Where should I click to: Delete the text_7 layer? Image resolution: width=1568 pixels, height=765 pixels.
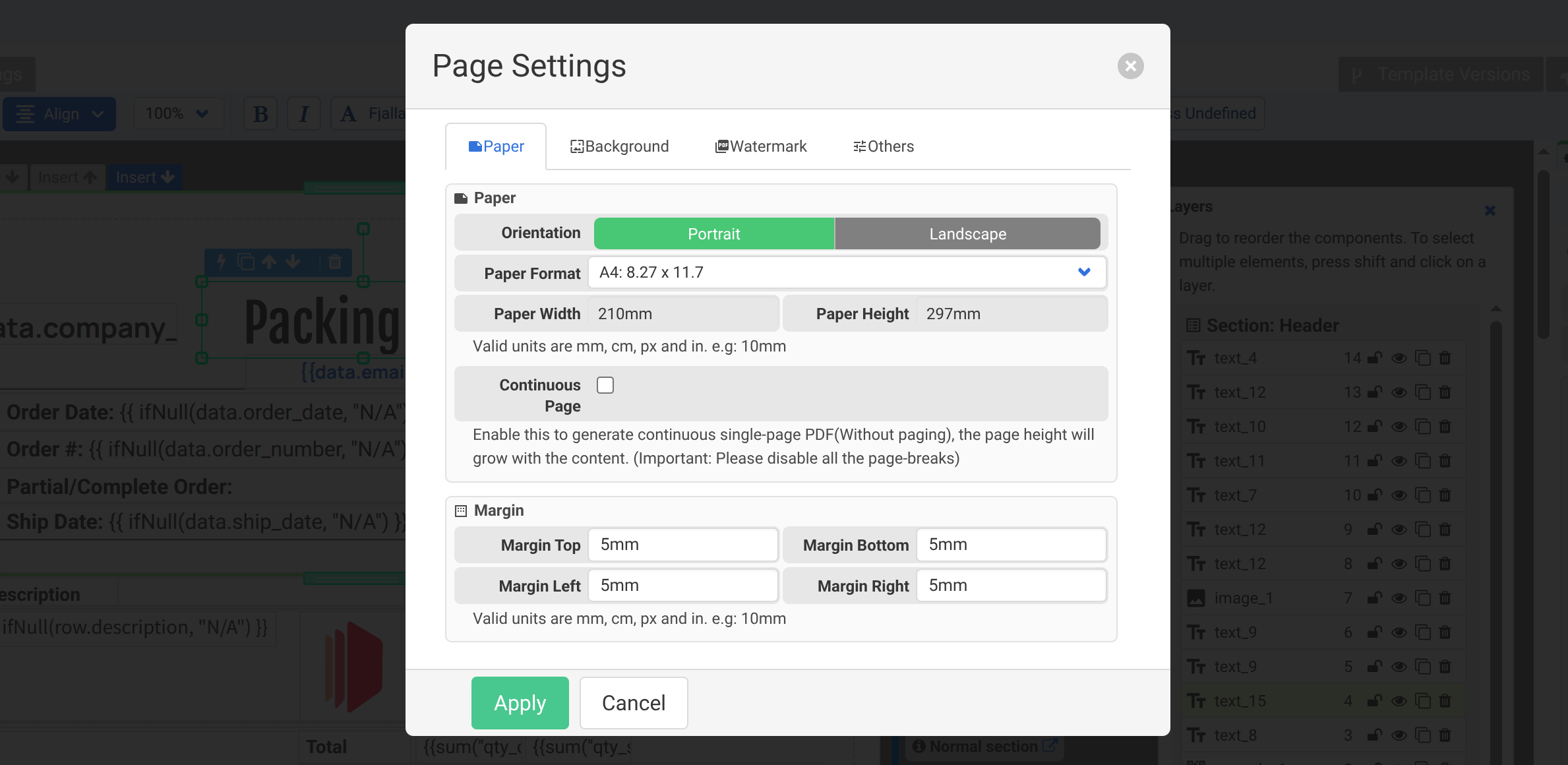click(1445, 495)
